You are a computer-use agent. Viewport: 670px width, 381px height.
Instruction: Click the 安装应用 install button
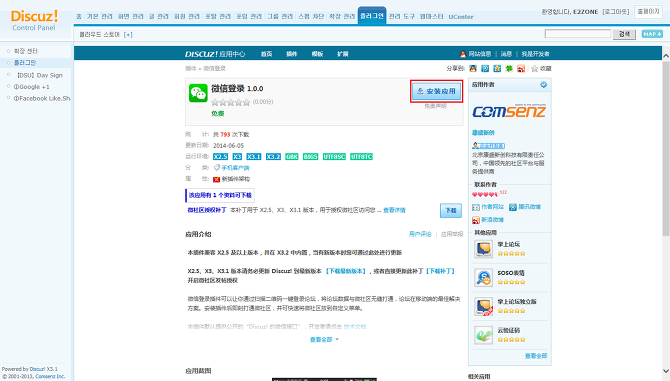436,91
